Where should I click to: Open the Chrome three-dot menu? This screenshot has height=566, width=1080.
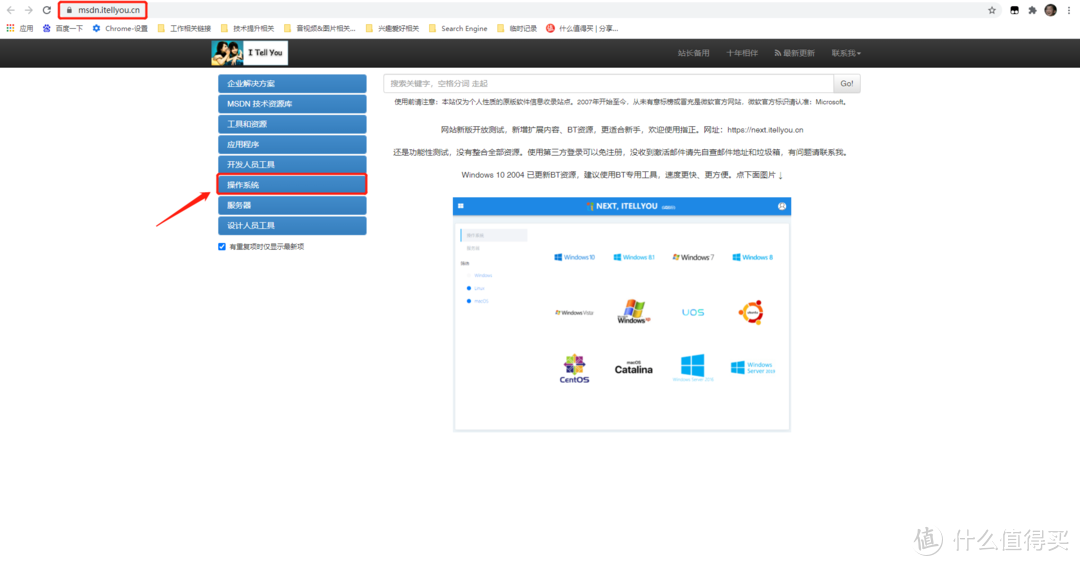click(x=1069, y=10)
